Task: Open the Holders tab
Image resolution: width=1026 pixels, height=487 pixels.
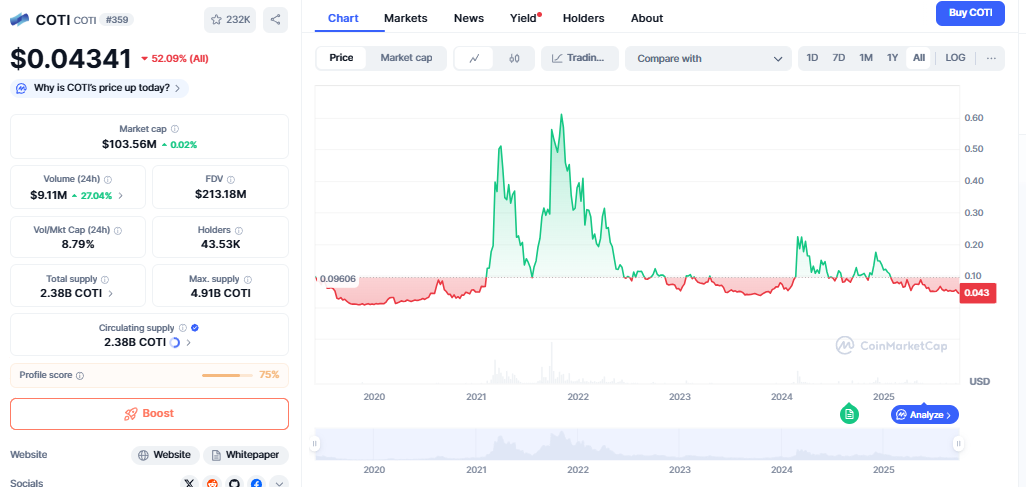Action: pyautogui.click(x=584, y=18)
